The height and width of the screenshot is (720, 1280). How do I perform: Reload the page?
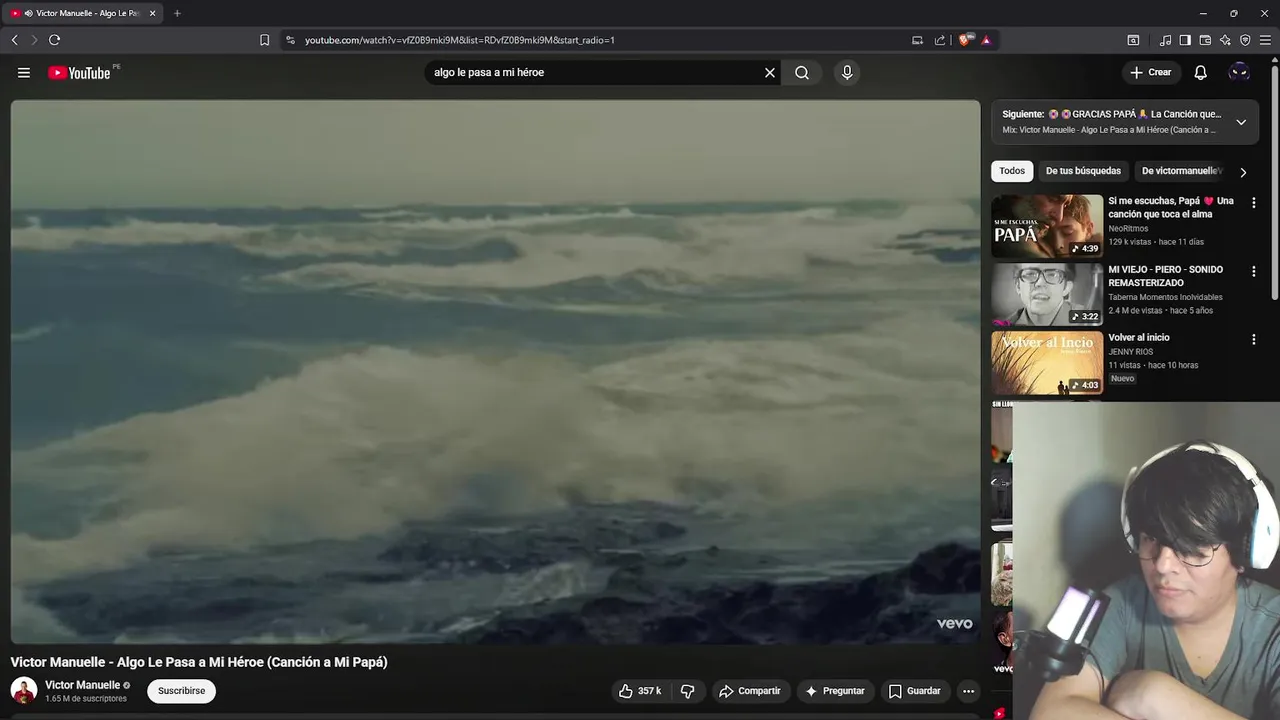pos(54,40)
